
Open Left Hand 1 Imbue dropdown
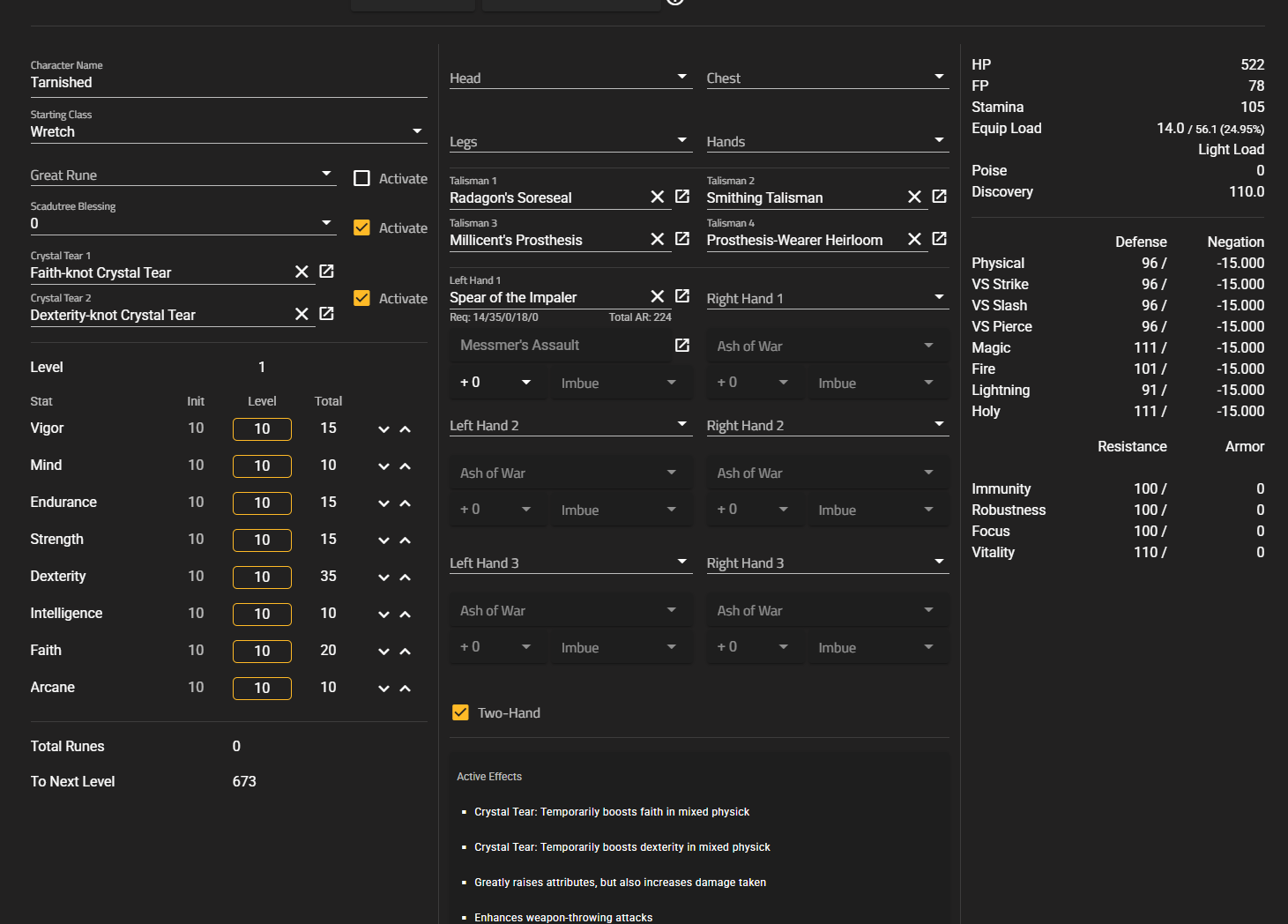622,383
